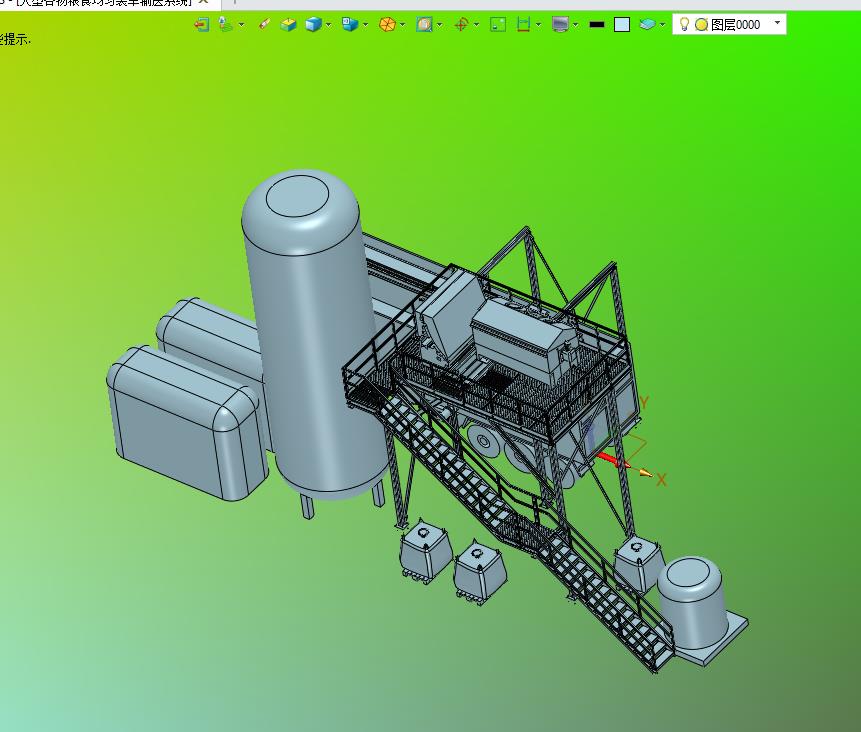Image resolution: width=861 pixels, height=732 pixels.
Task: Expand the blue cube display dropdown arrow
Action: tap(328, 25)
